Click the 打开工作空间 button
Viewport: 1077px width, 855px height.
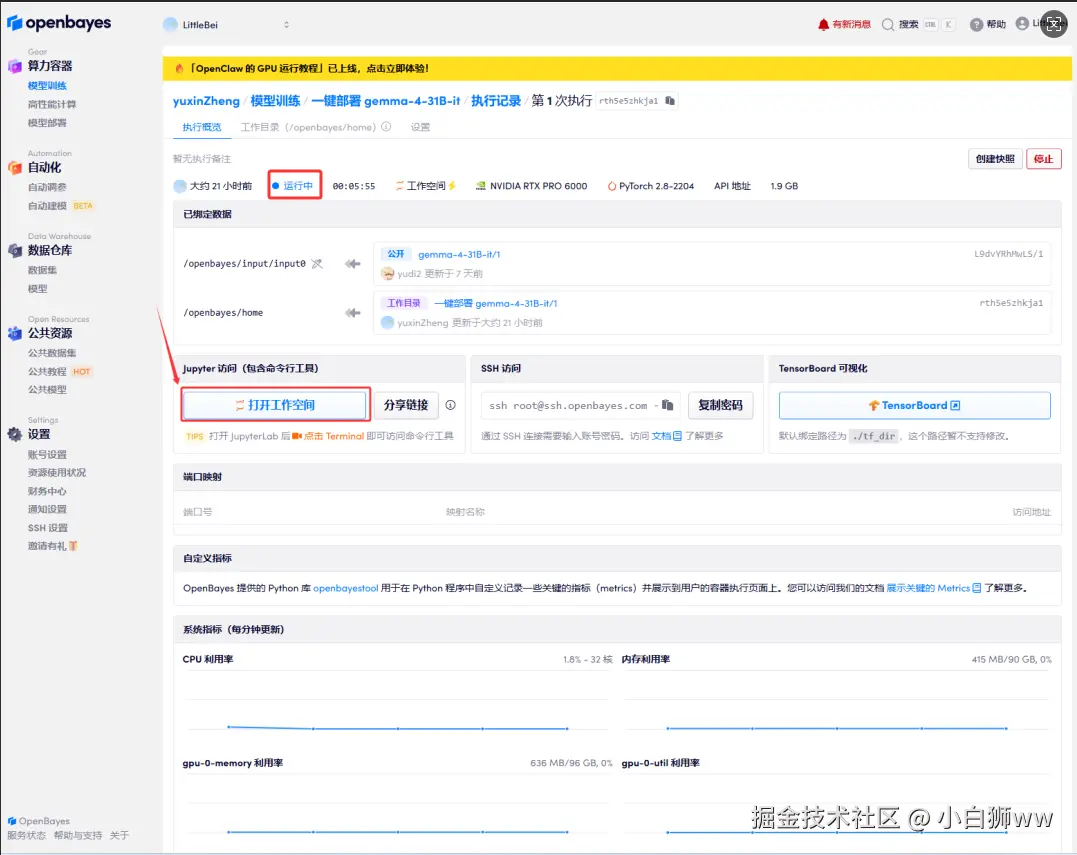tap(275, 405)
